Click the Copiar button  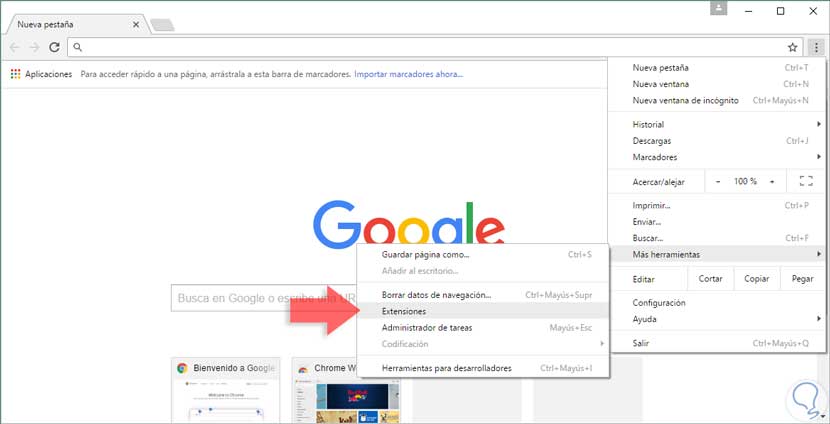[x=756, y=279]
